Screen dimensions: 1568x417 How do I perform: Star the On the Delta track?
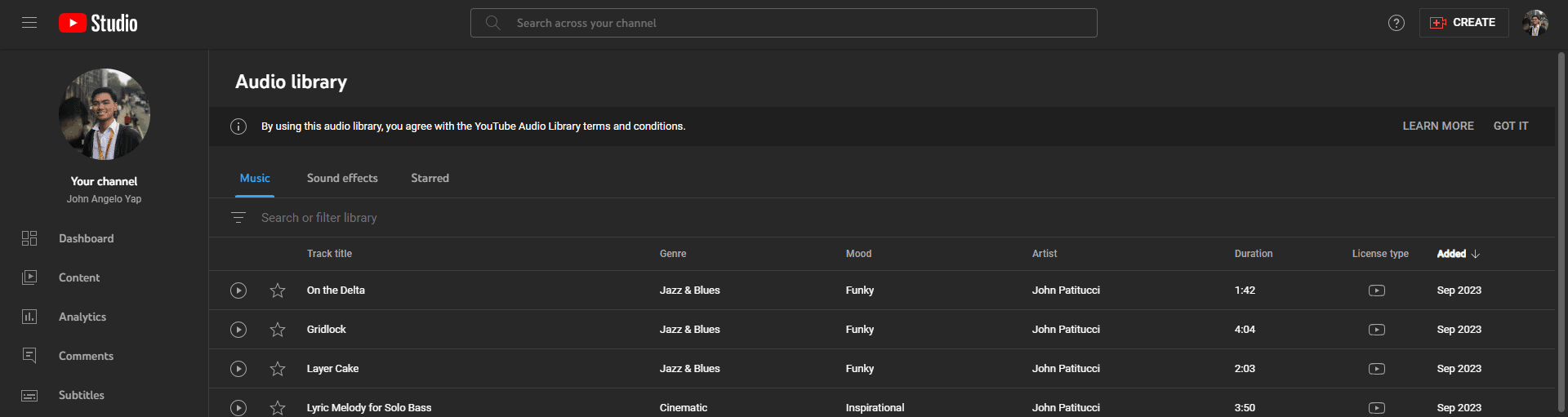[278, 291]
